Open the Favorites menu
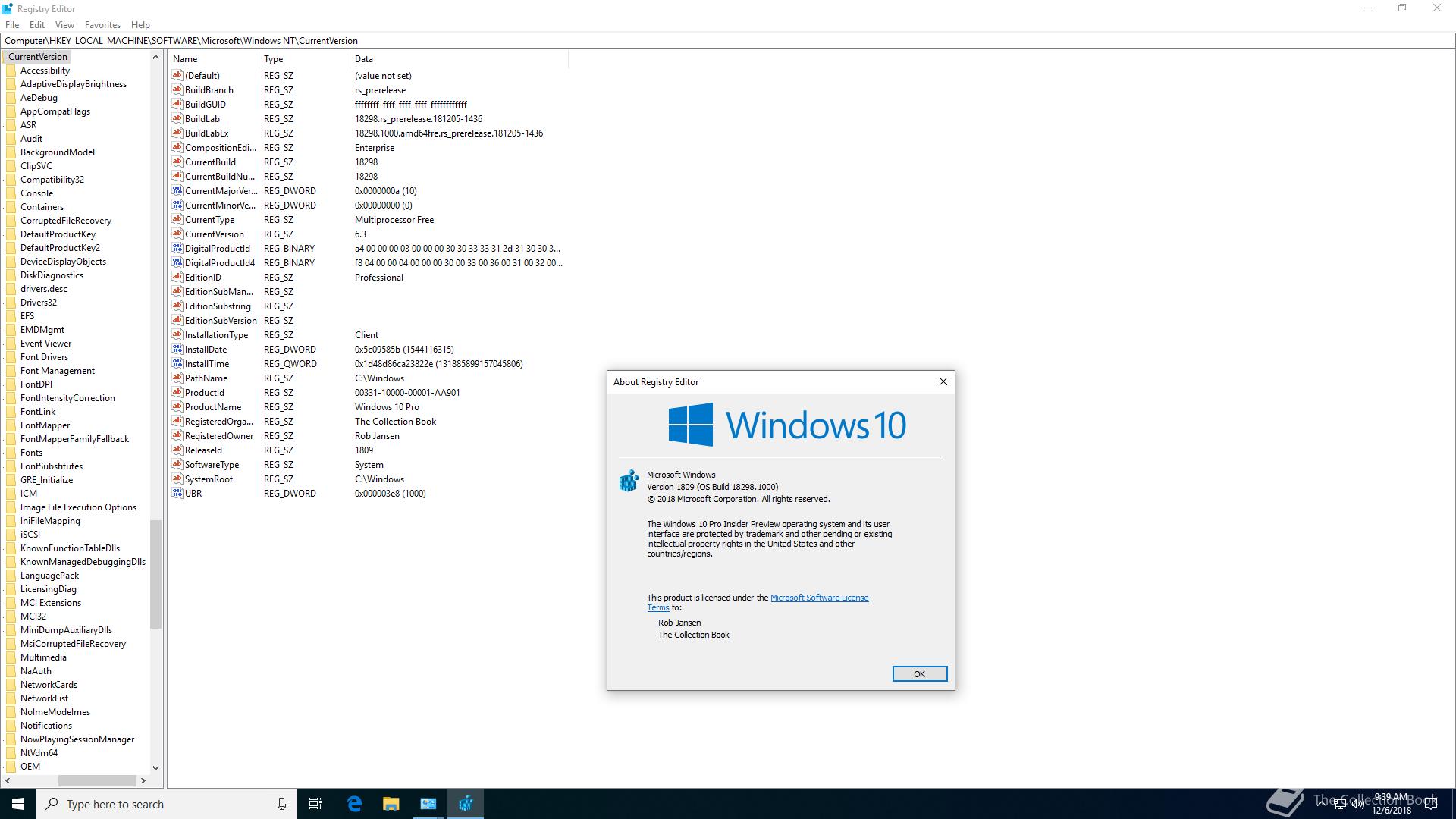Image resolution: width=1456 pixels, height=819 pixels. pos(102,25)
